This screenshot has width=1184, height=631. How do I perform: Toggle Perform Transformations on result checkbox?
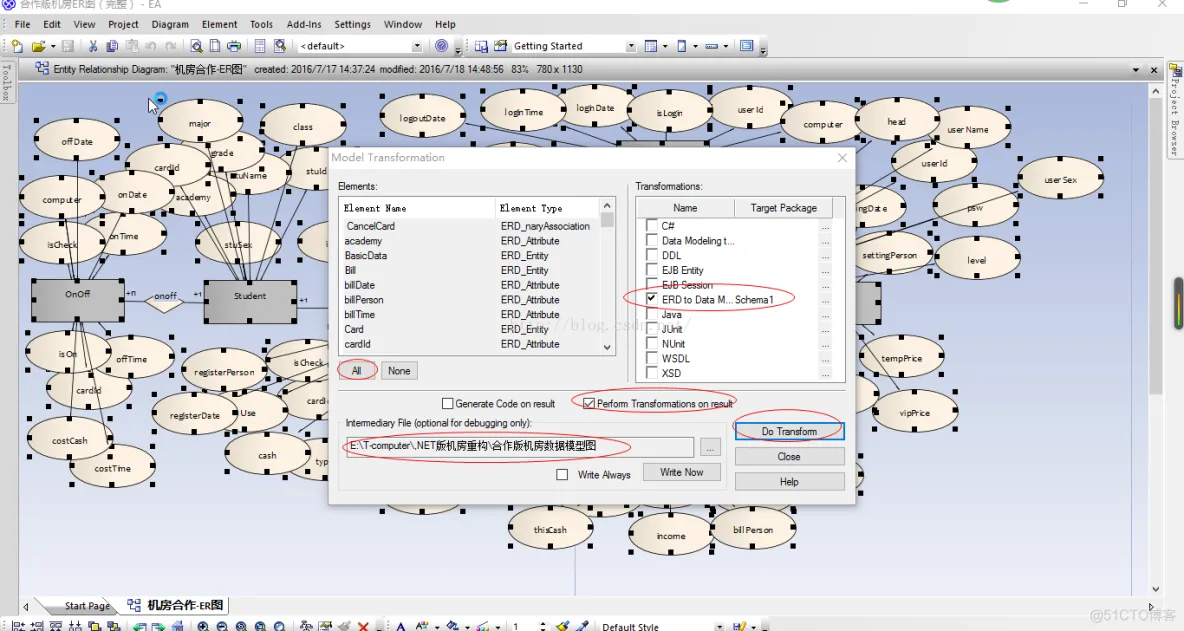click(589, 404)
